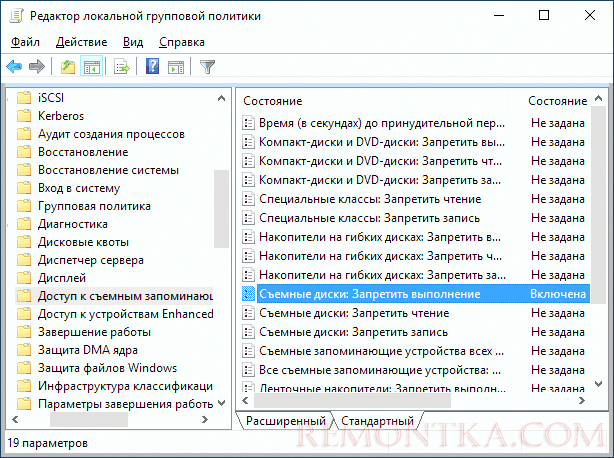Viewport: 614px width, 458px height.
Task: Switch to the Расширенный tab
Action: pos(285,421)
